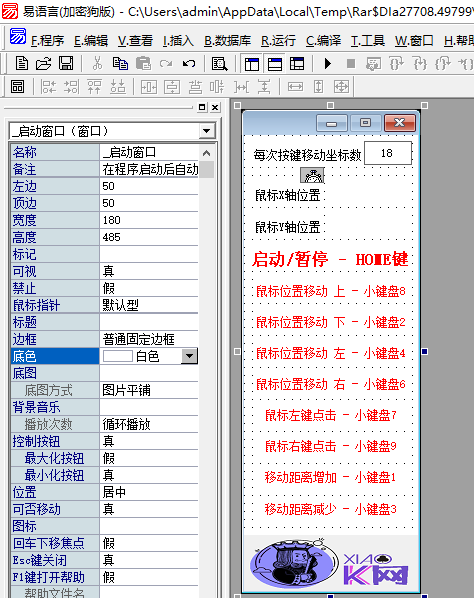Click the make same height icon
The image size is (474, 598).
click(318, 87)
